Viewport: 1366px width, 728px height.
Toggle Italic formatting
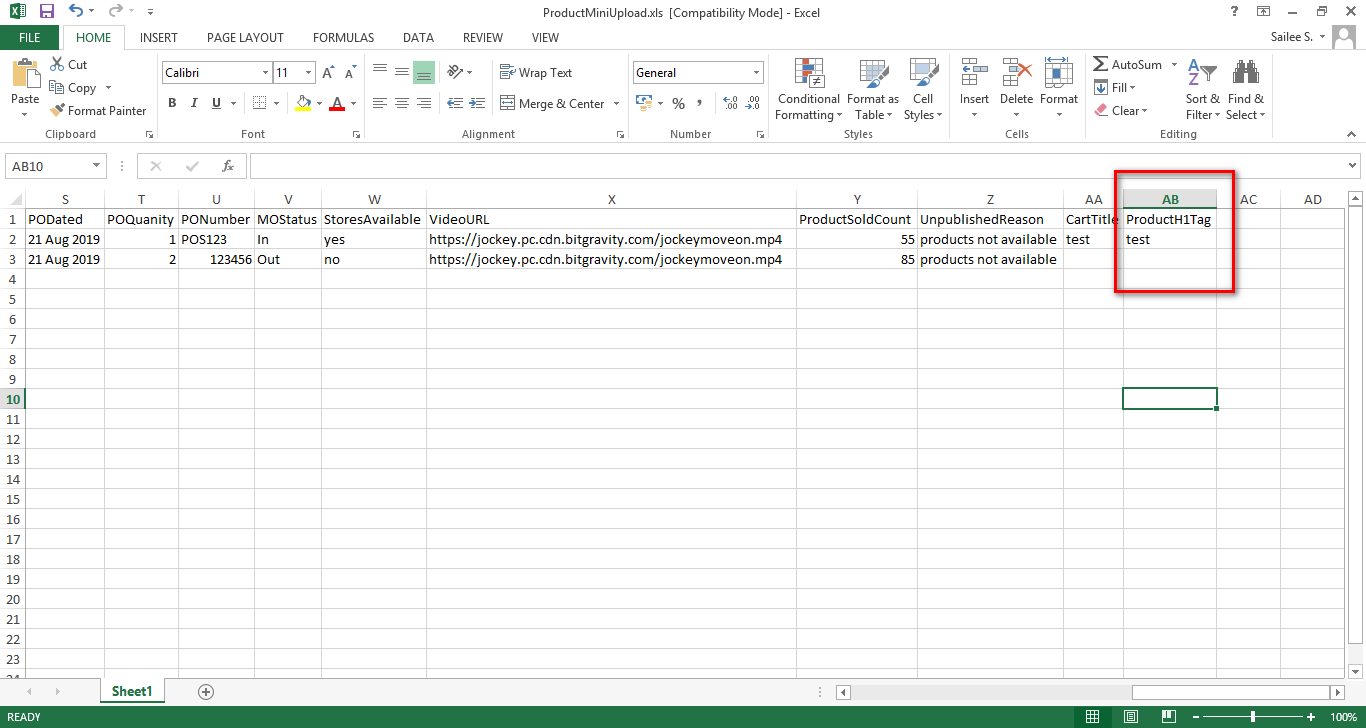[193, 103]
